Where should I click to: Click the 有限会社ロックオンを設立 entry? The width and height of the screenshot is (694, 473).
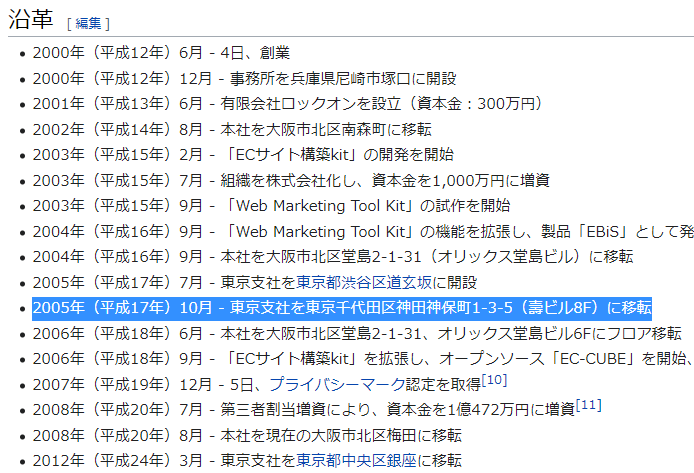(x=288, y=104)
